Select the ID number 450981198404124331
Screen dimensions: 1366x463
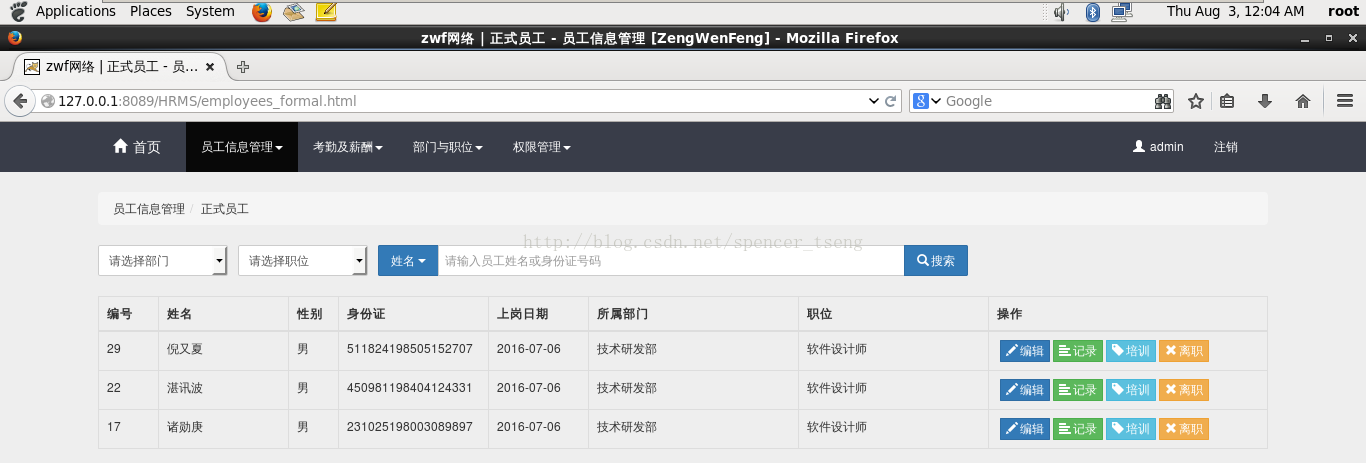pos(409,388)
